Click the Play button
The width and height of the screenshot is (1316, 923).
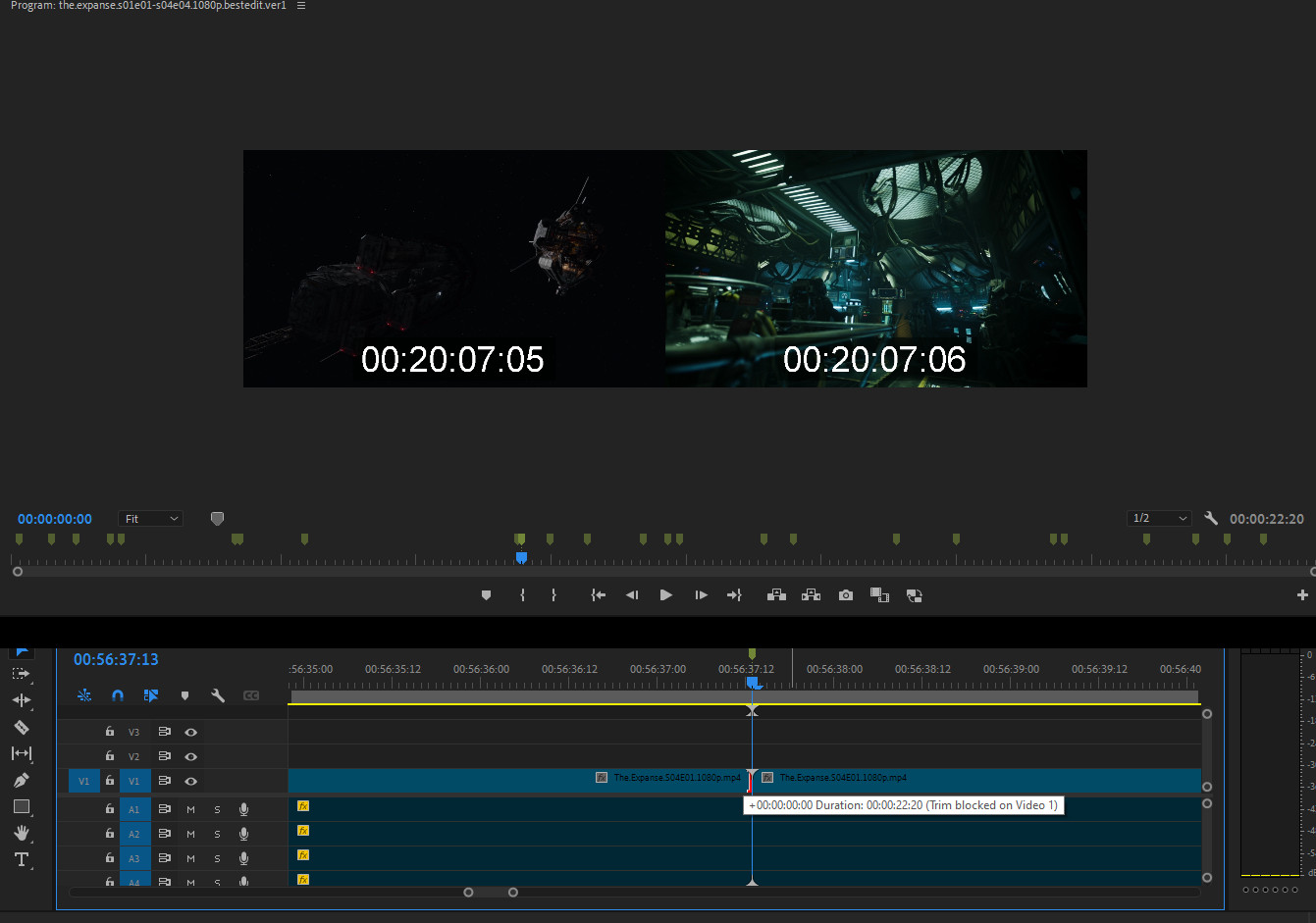pos(665,595)
